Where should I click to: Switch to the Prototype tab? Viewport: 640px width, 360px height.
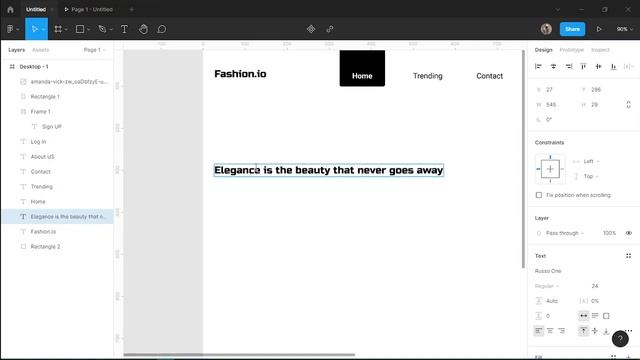[x=571, y=50]
